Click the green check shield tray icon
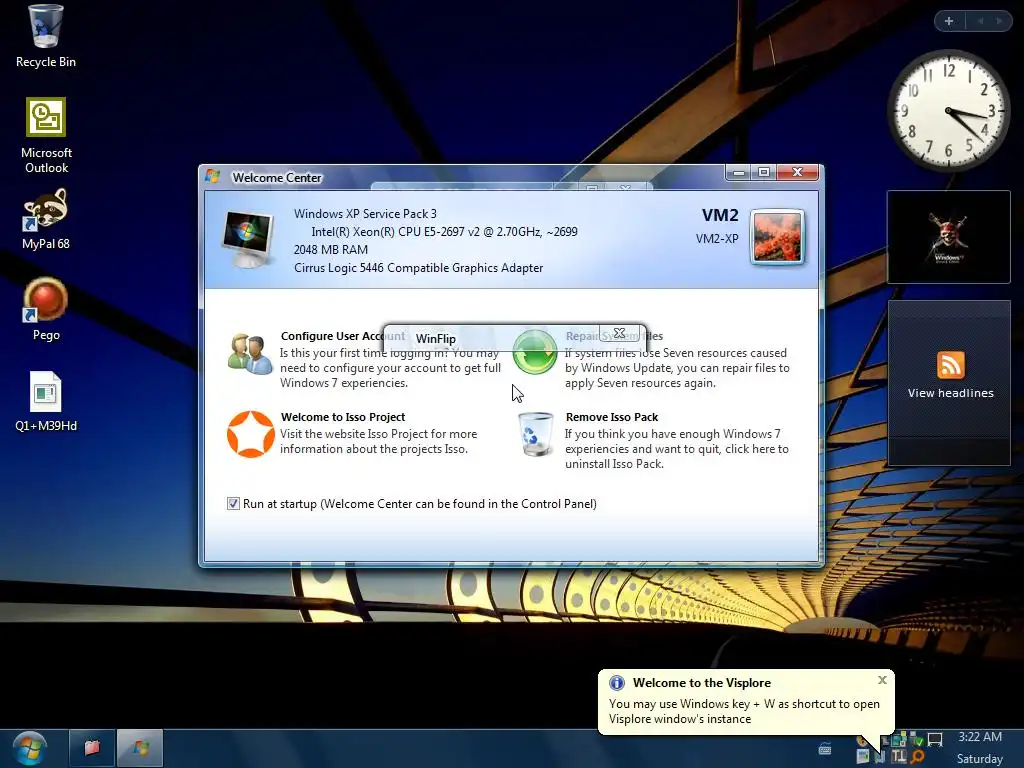The width and height of the screenshot is (1024, 768). pos(917,739)
